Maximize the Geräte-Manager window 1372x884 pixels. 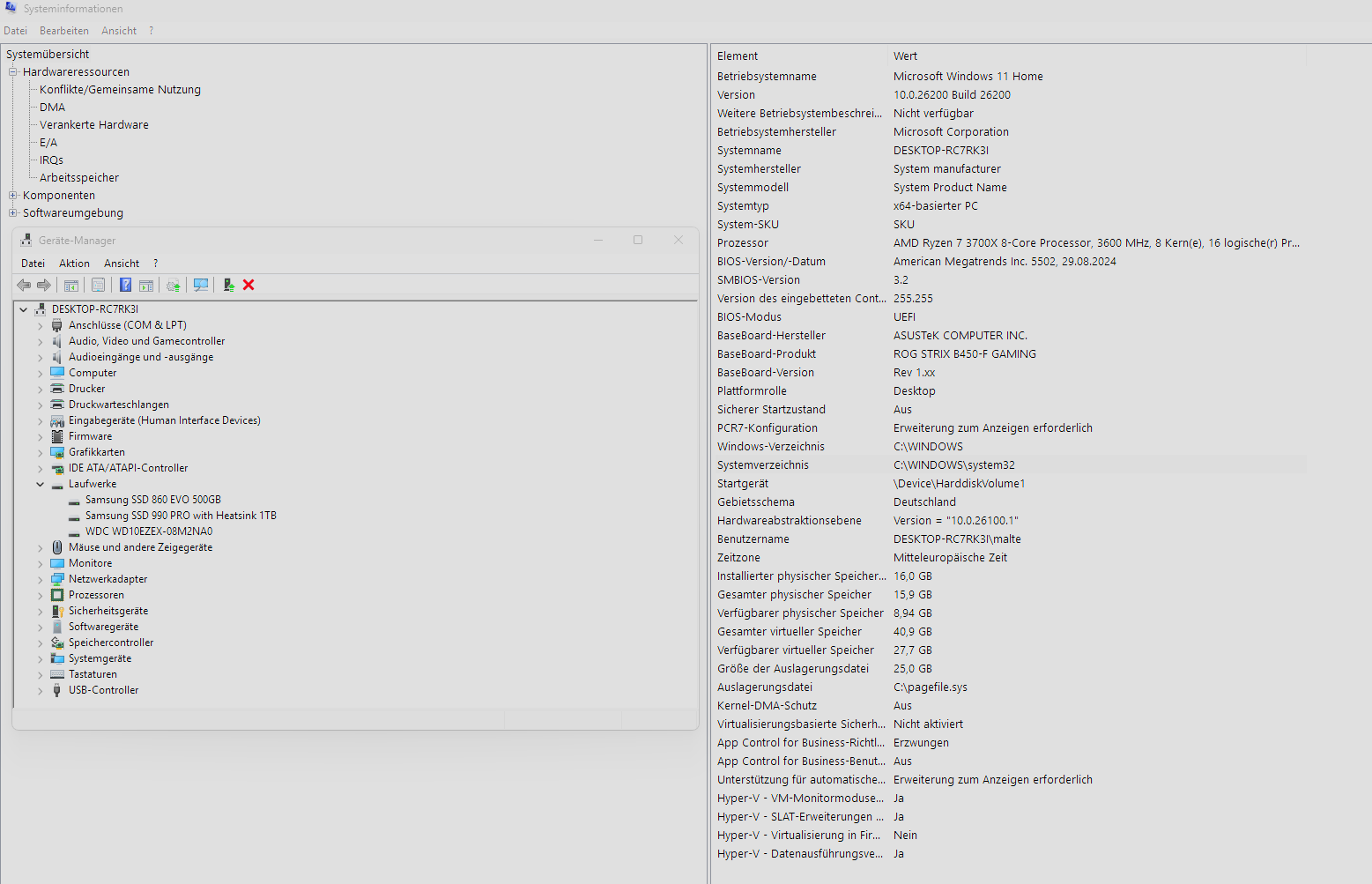click(x=638, y=240)
